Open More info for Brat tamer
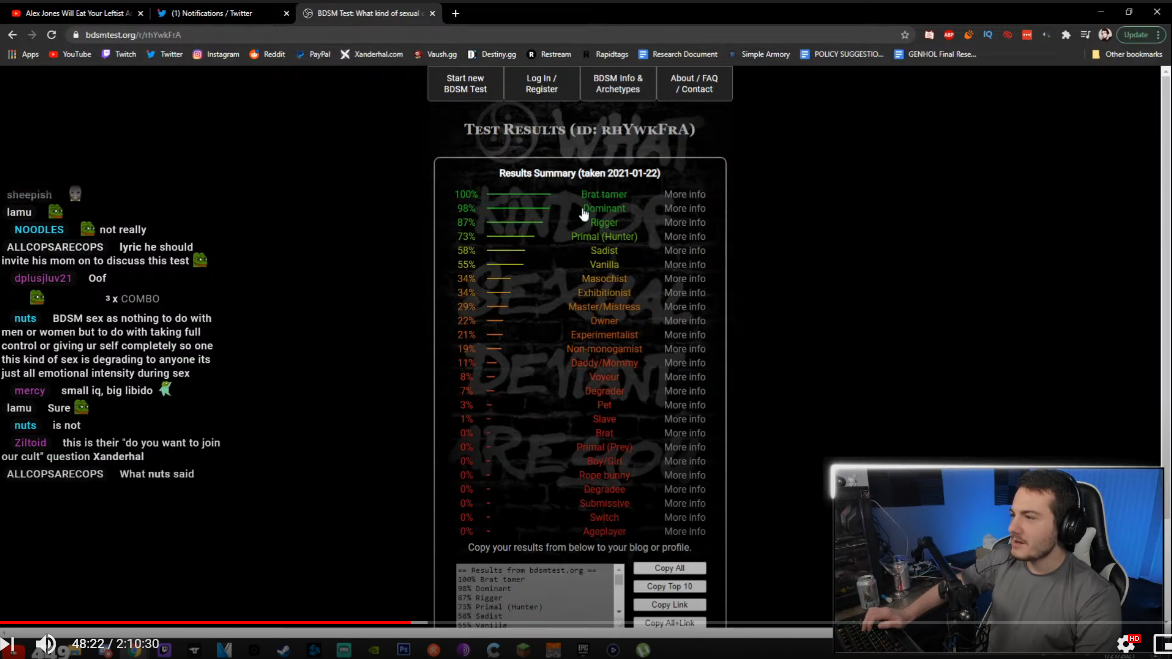 [x=685, y=194]
